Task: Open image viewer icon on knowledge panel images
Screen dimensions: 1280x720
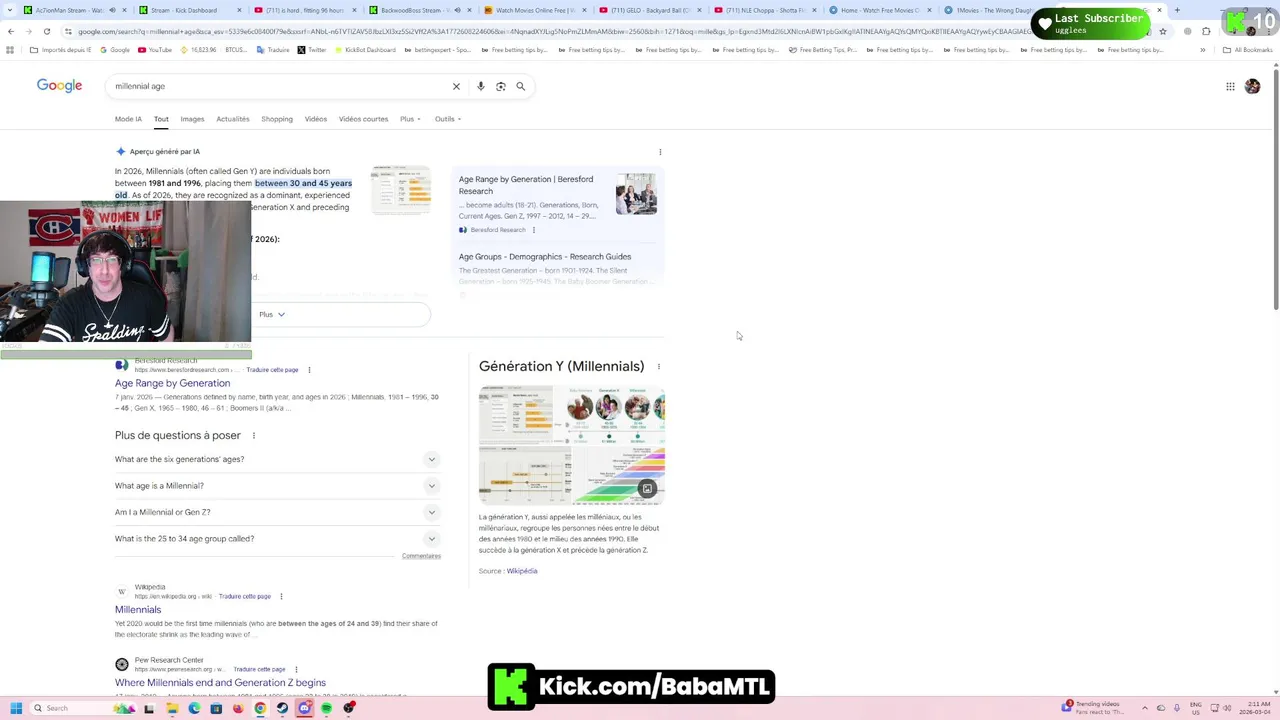Action: tap(647, 489)
